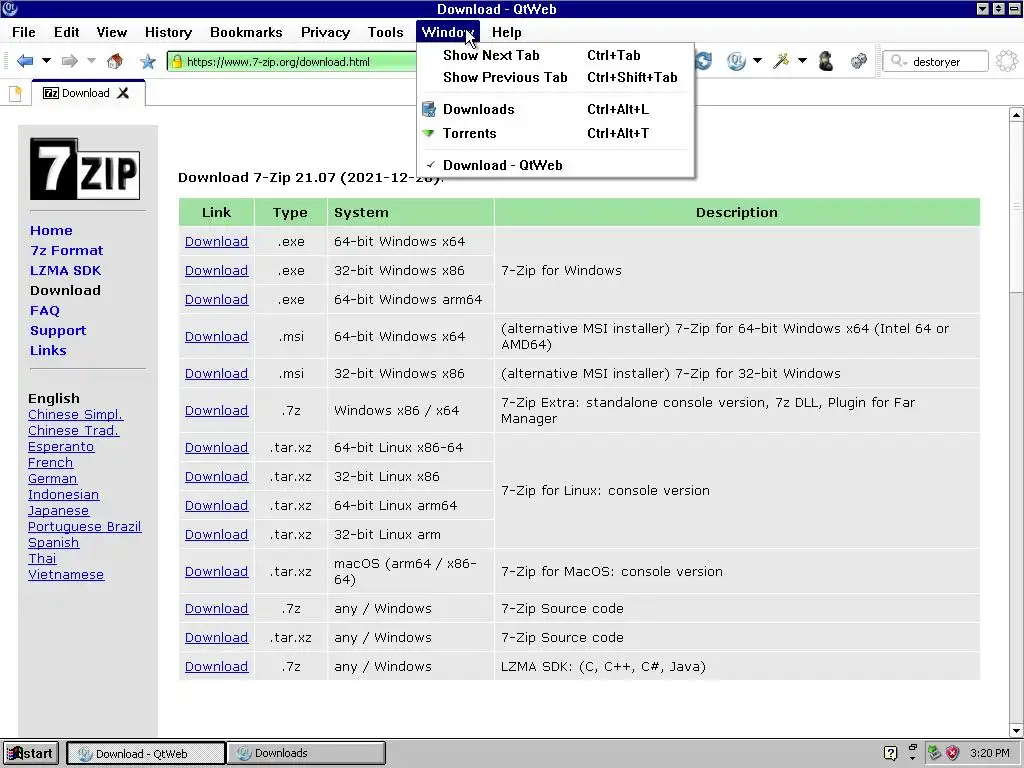Download the 64-bit Linux x86-64 tar.xz
Image resolution: width=1024 pixels, height=768 pixels.
pyautogui.click(x=216, y=447)
